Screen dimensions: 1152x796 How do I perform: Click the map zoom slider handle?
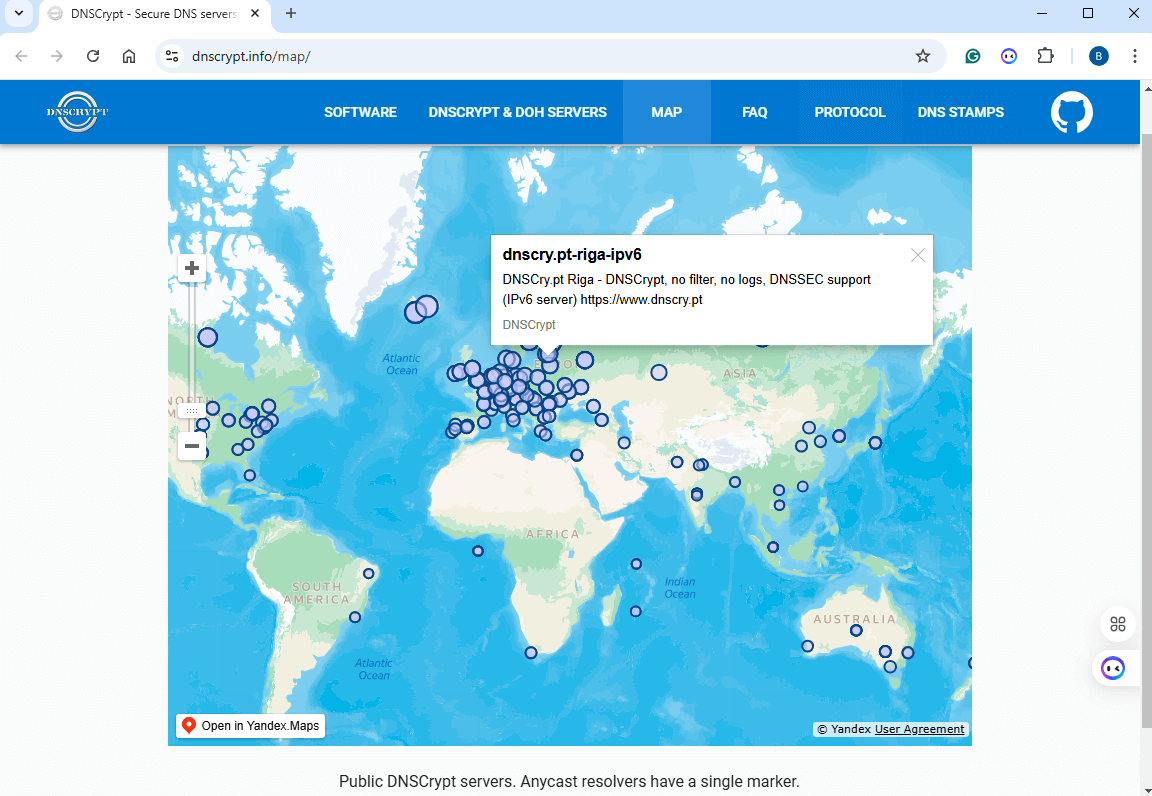(192, 411)
